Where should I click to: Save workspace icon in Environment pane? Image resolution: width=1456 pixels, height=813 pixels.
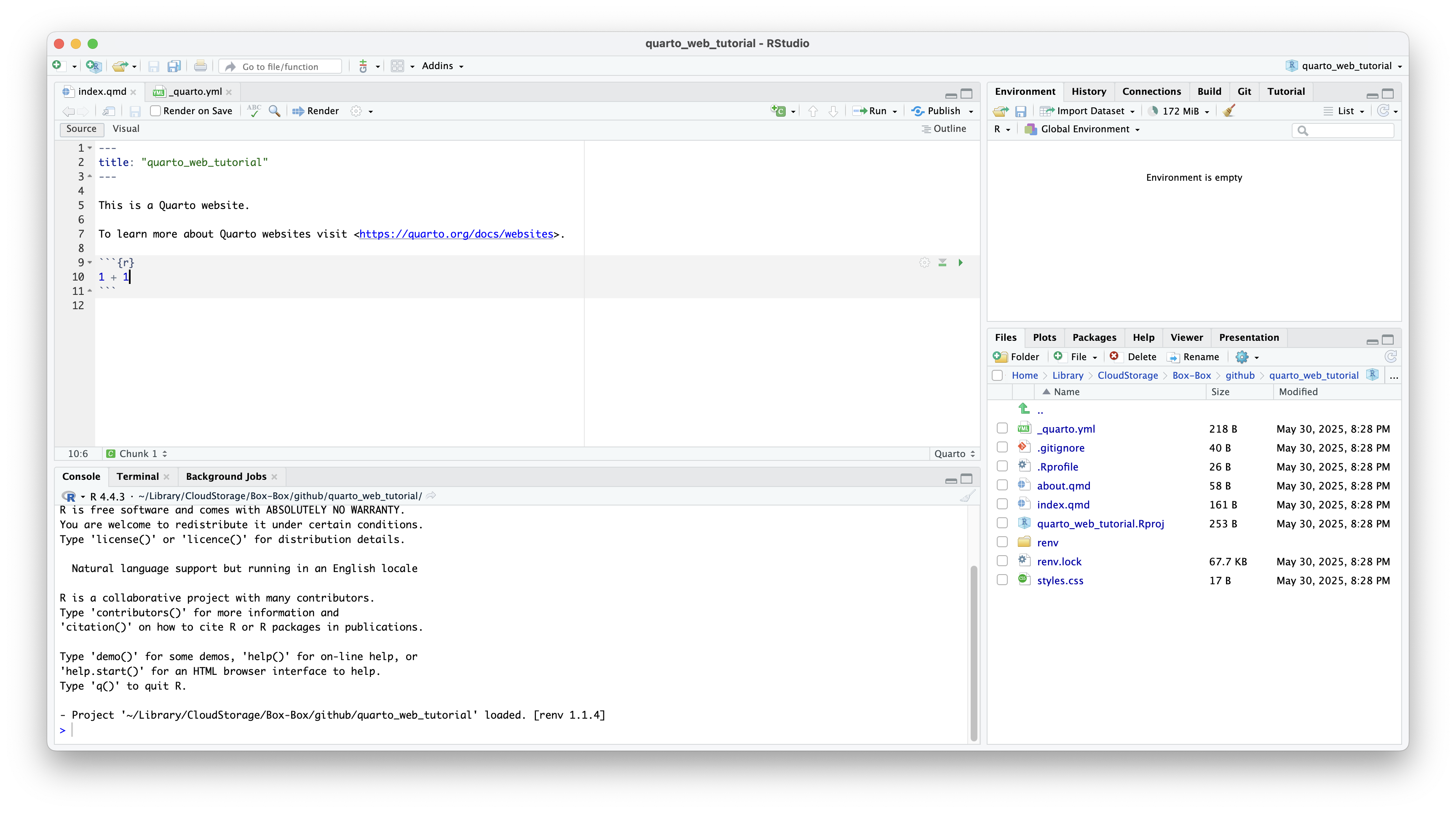click(1020, 111)
